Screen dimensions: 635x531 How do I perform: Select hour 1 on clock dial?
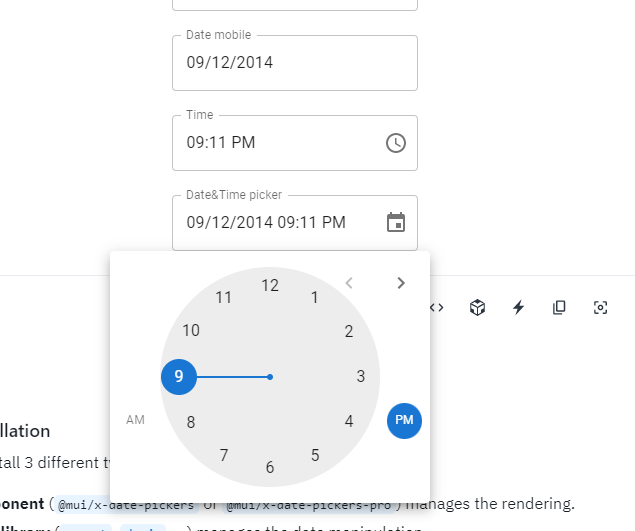click(315, 298)
